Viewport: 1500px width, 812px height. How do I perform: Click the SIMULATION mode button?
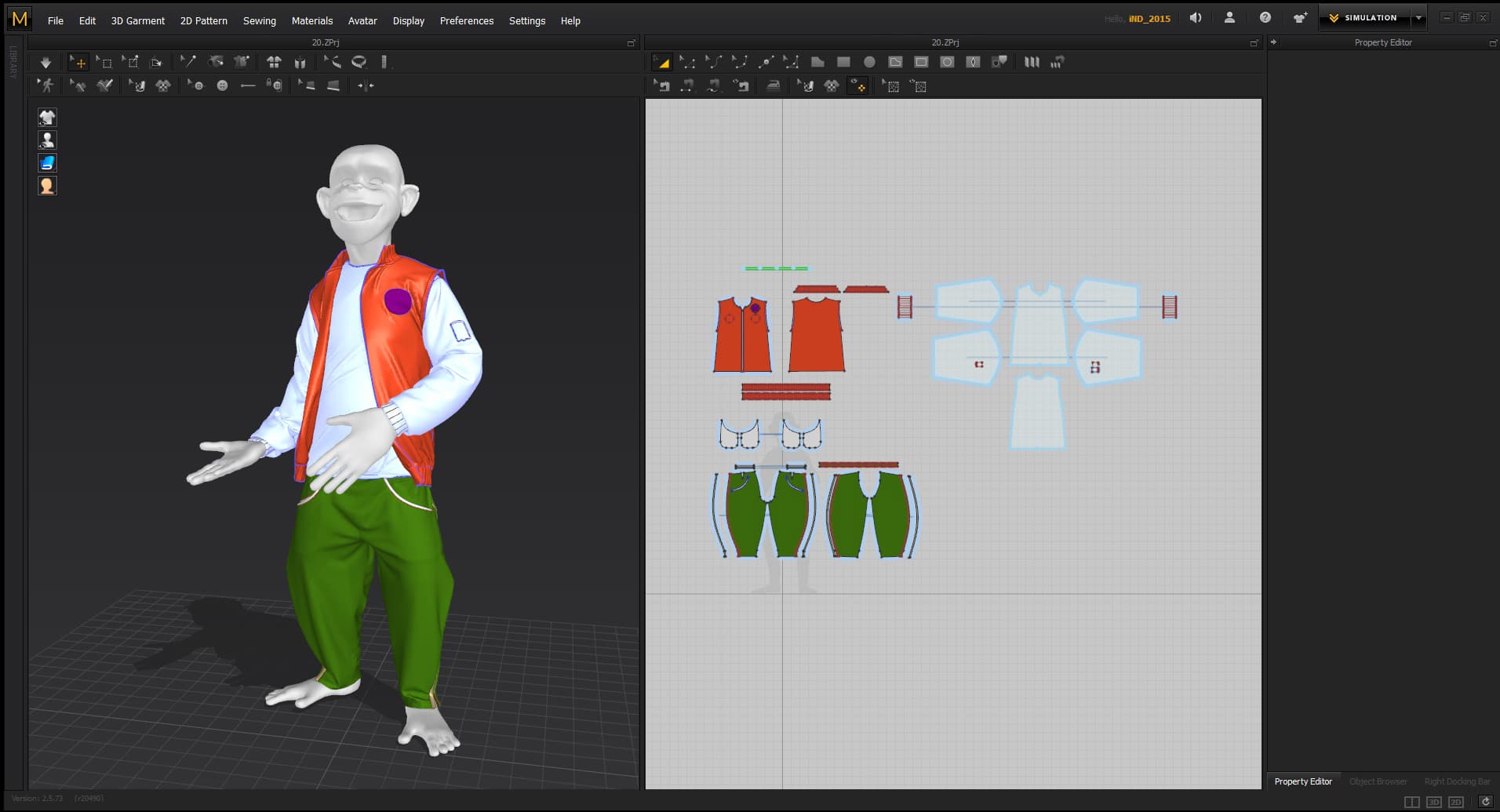tap(1363, 18)
